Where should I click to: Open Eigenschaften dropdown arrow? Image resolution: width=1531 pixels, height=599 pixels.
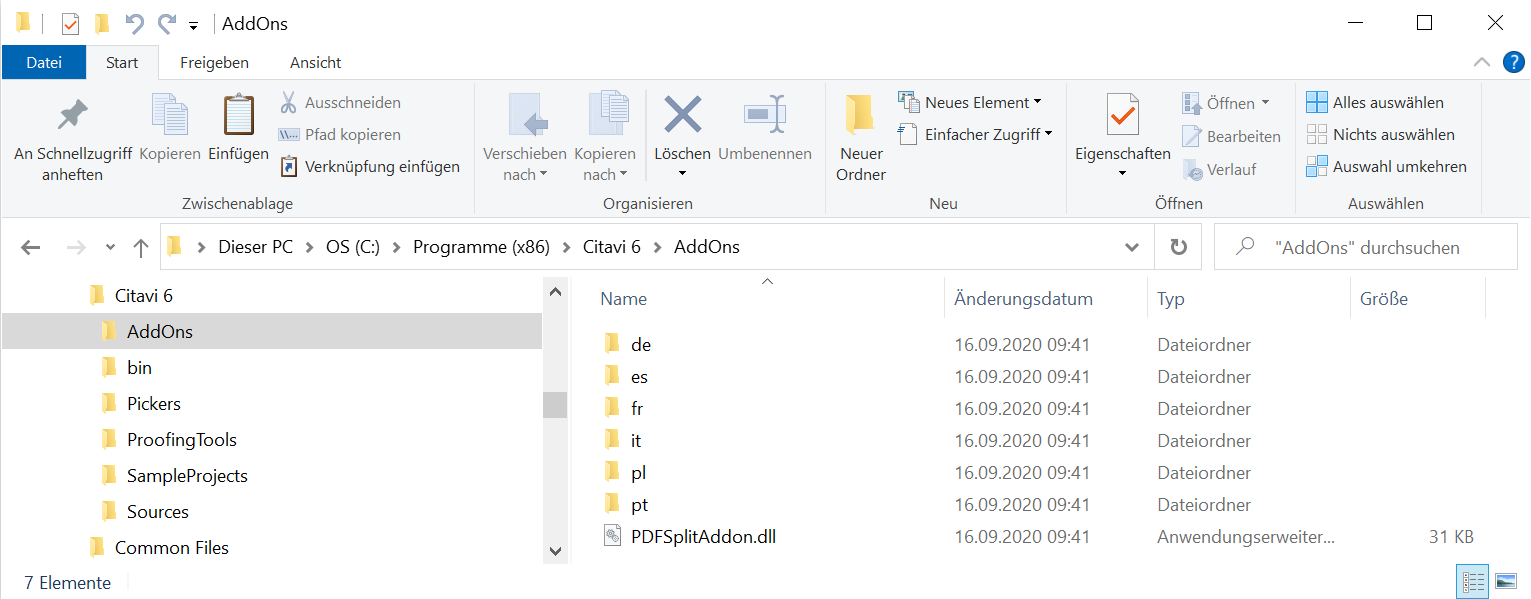(x=1122, y=174)
